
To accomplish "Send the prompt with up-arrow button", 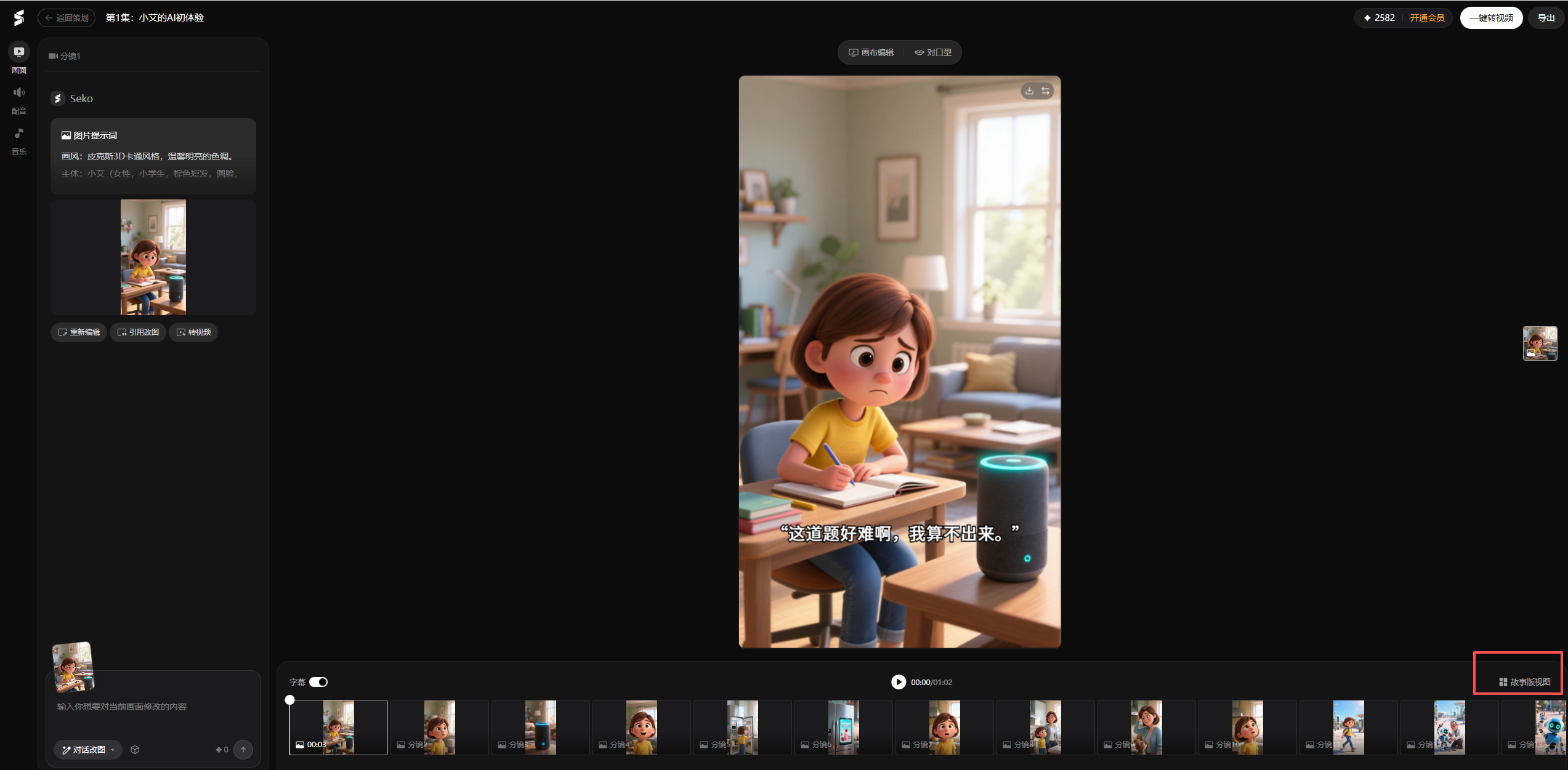I will coord(243,750).
